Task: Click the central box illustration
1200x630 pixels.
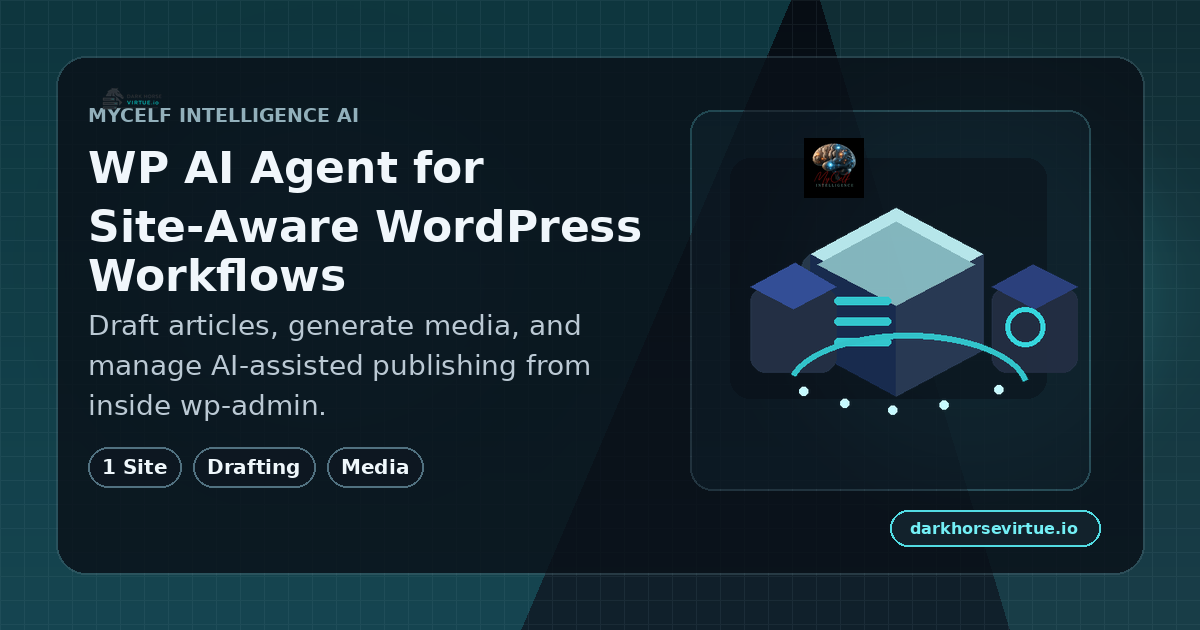Action: [x=896, y=300]
